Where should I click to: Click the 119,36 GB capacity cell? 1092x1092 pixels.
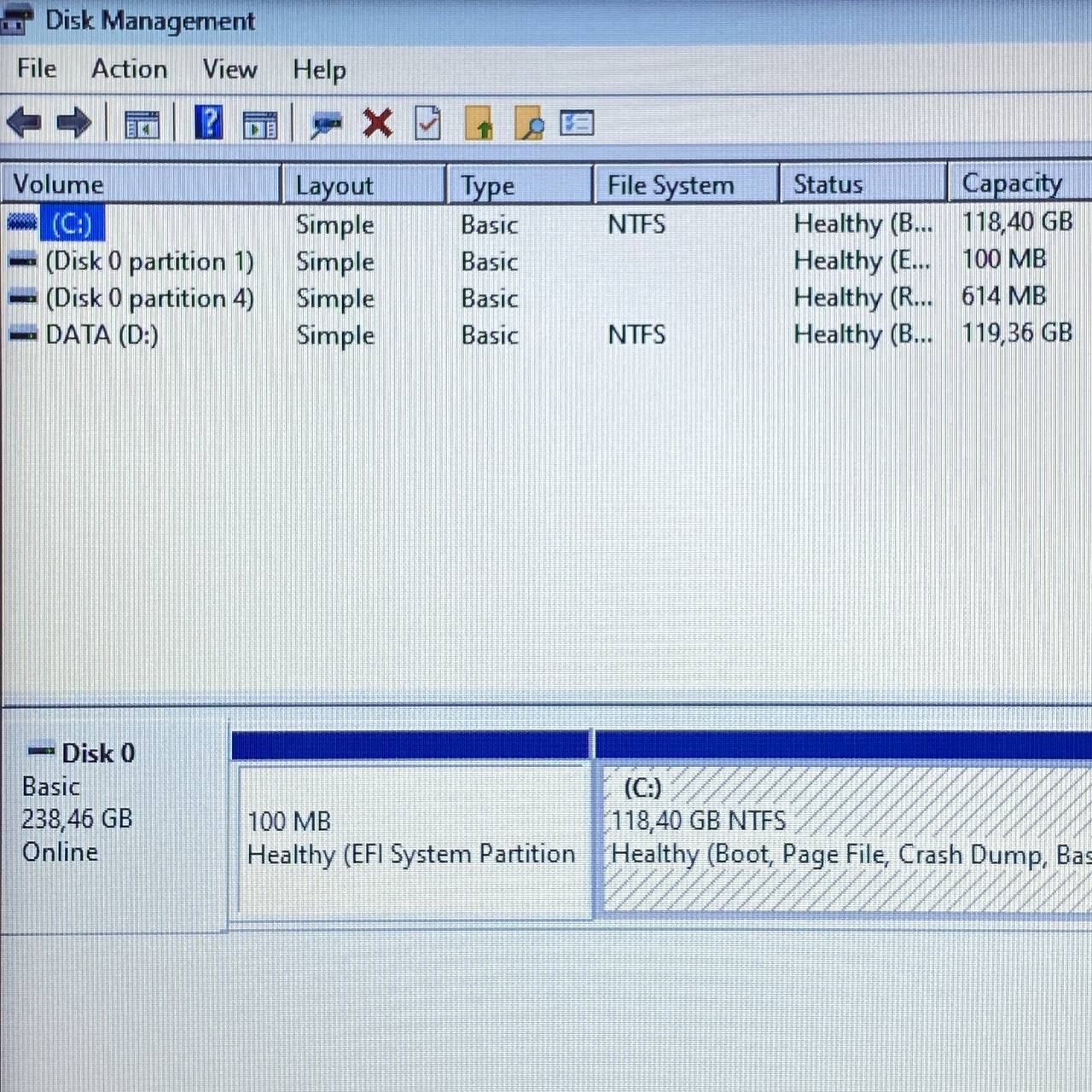coord(1017,333)
